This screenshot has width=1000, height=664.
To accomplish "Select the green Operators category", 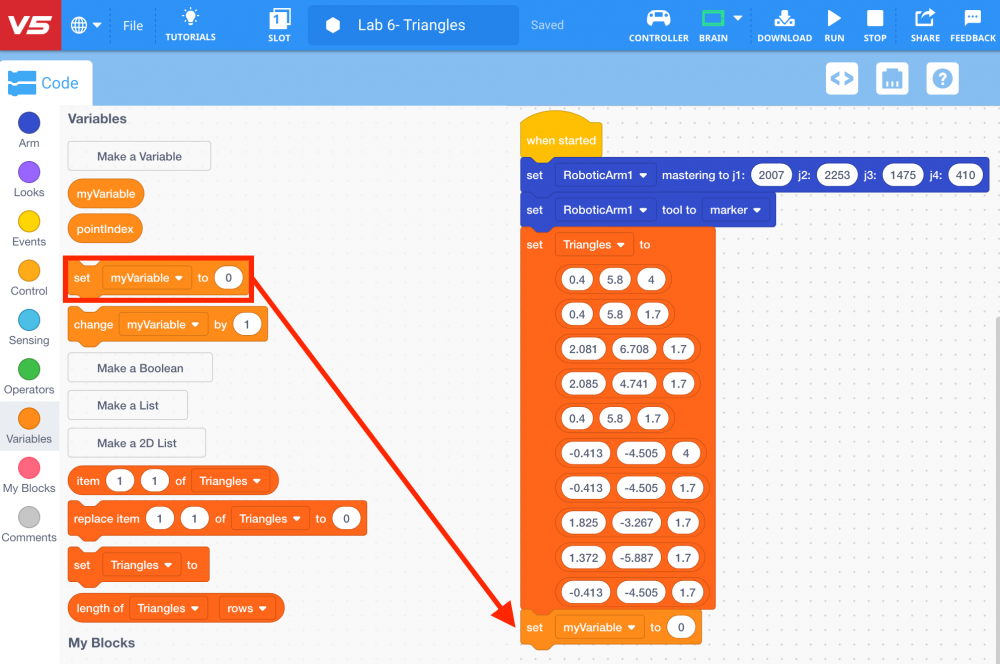I will tap(29, 369).
